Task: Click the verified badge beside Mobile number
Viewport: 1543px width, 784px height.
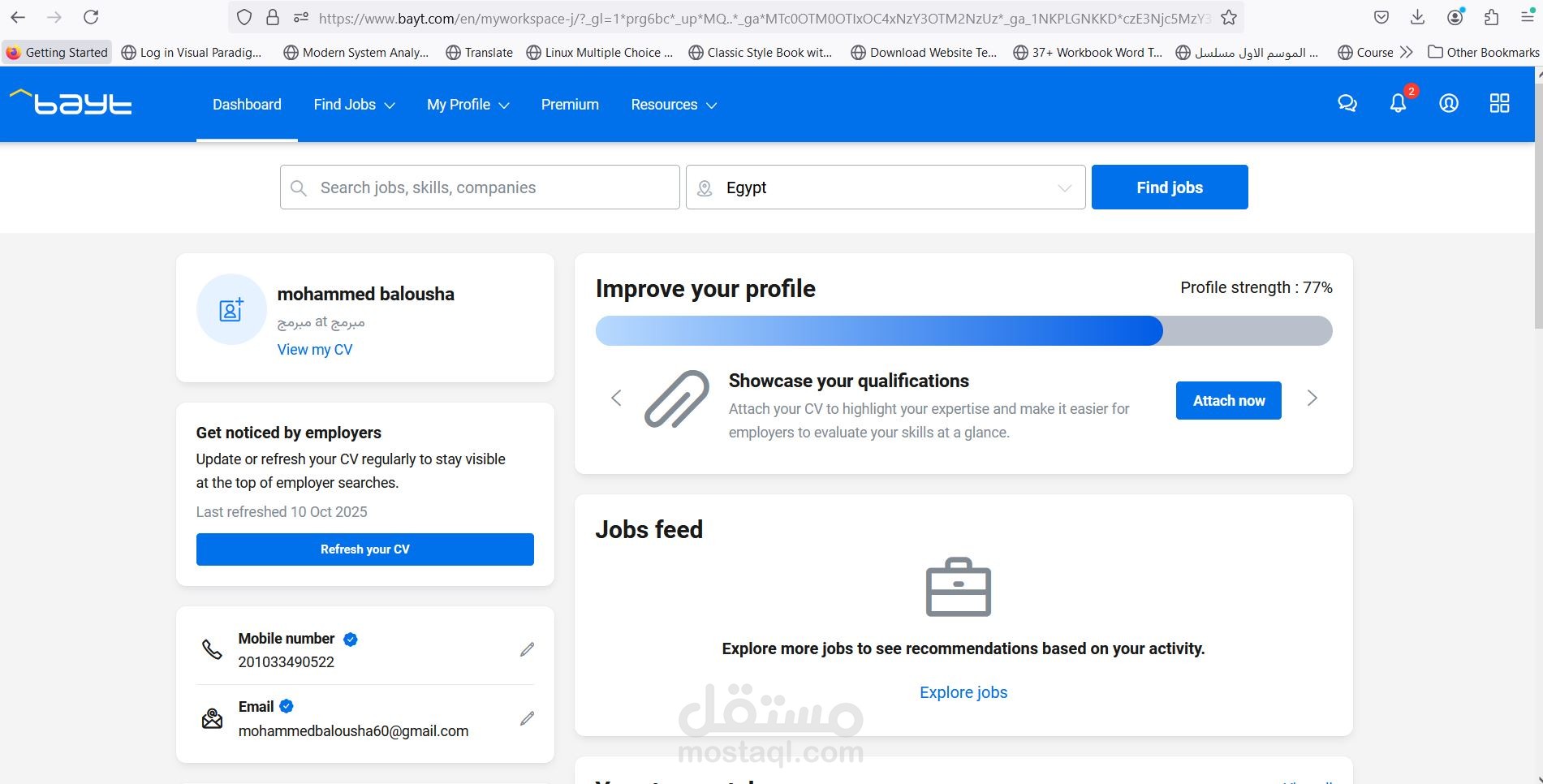Action: click(351, 640)
